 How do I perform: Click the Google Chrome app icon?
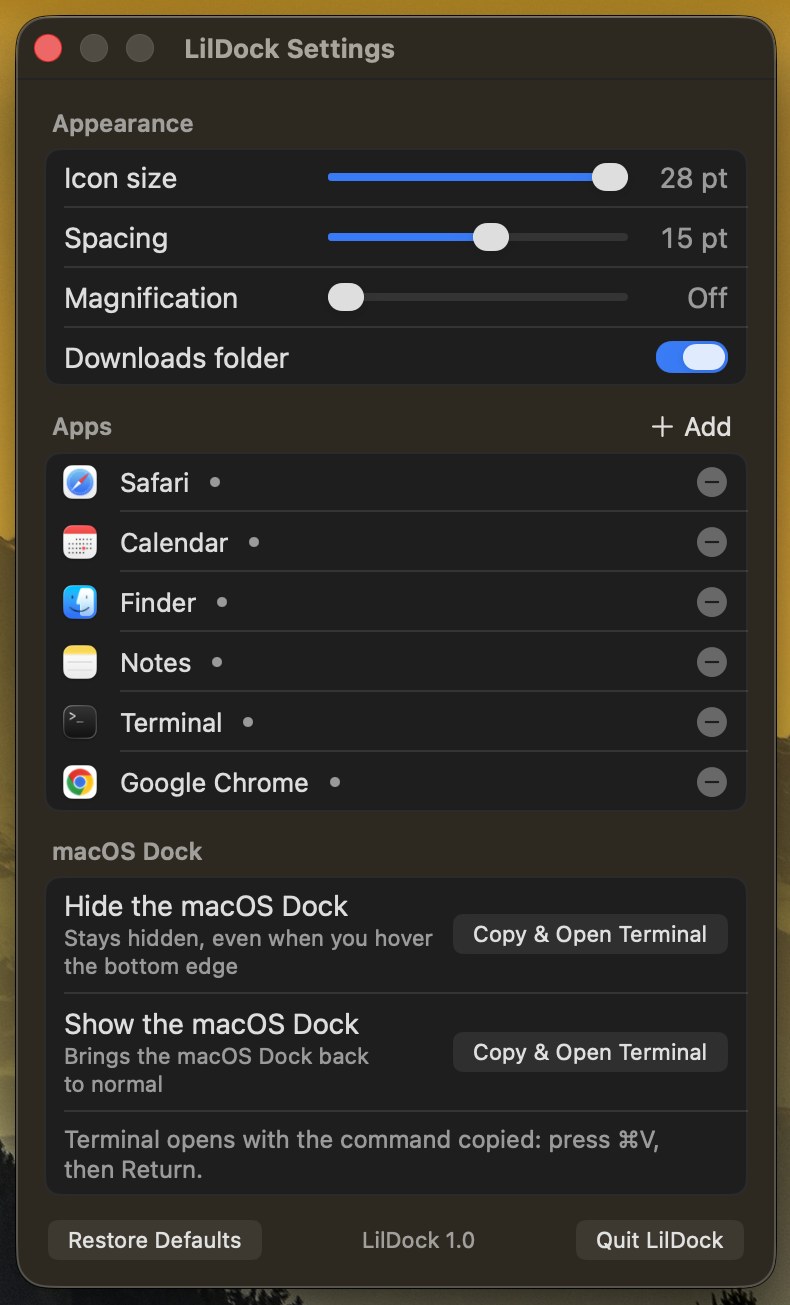(x=80, y=782)
